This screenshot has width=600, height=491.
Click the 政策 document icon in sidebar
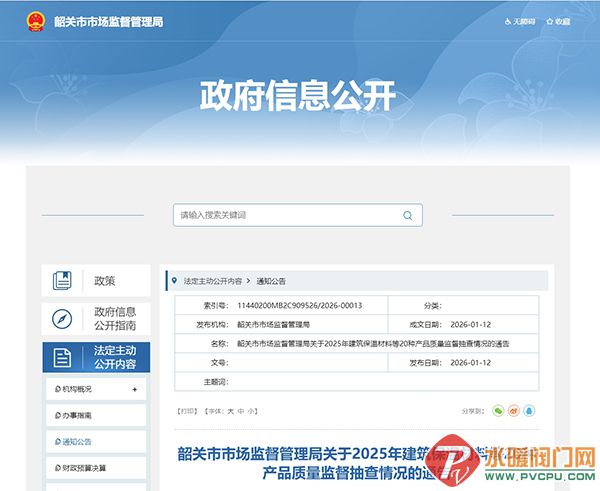coord(62,281)
